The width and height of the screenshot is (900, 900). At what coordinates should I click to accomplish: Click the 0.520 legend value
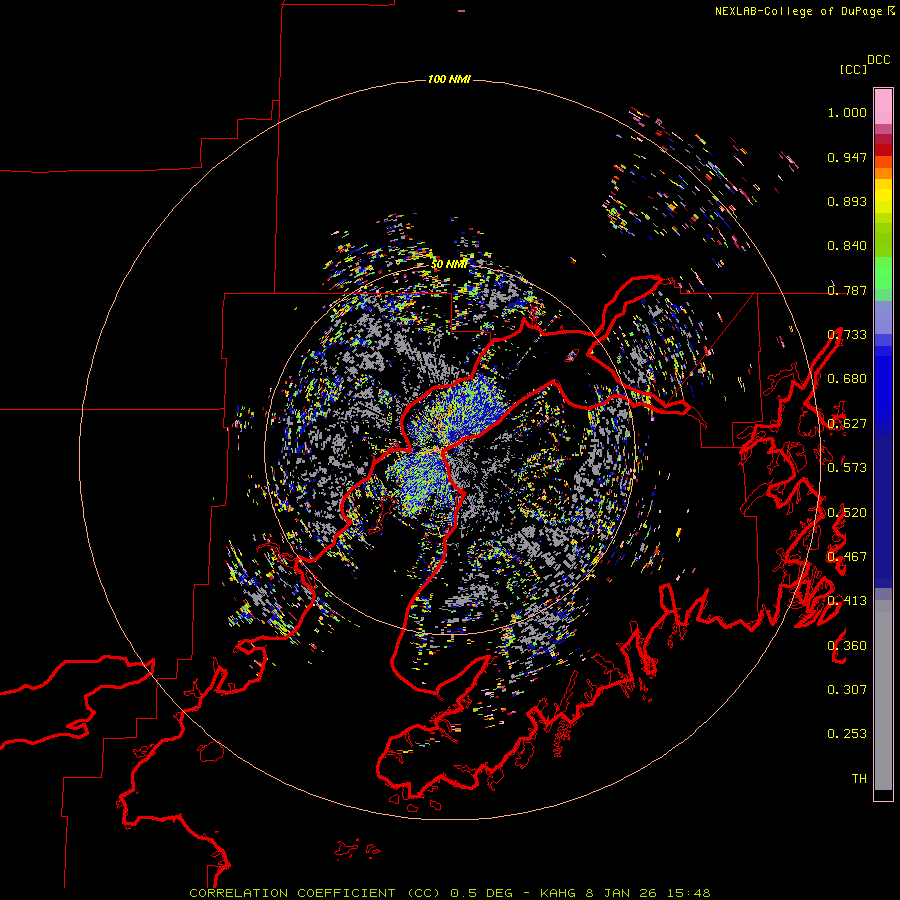pyautogui.click(x=847, y=513)
